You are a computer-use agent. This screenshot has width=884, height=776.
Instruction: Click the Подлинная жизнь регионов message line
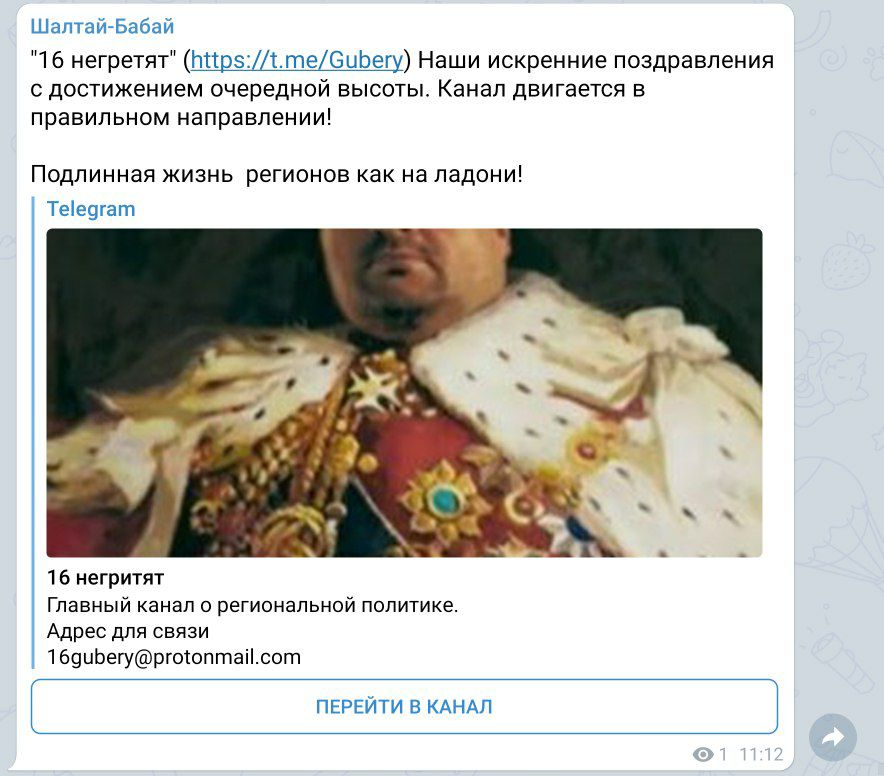pos(276,174)
